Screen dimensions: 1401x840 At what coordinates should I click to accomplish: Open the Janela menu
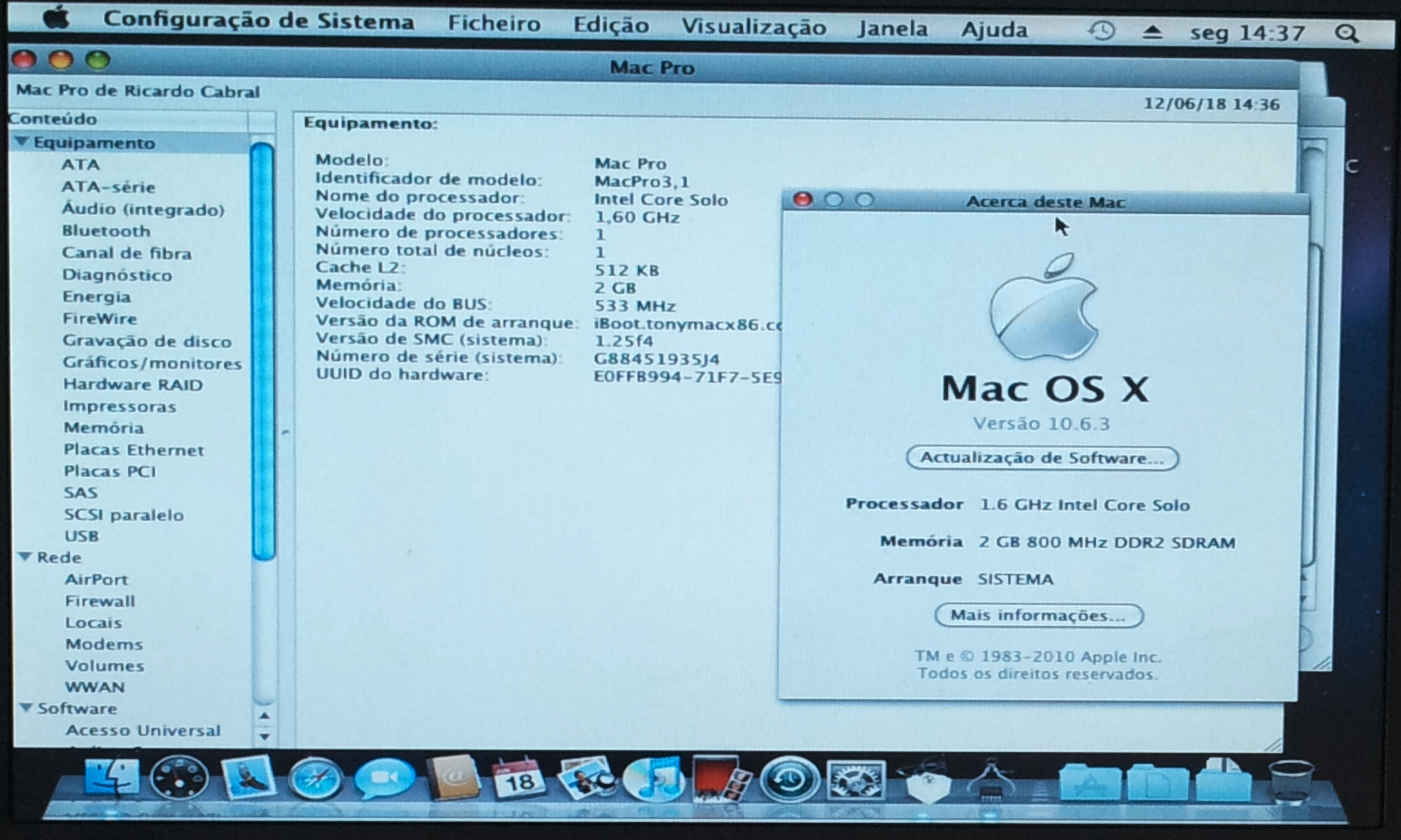pos(893,29)
